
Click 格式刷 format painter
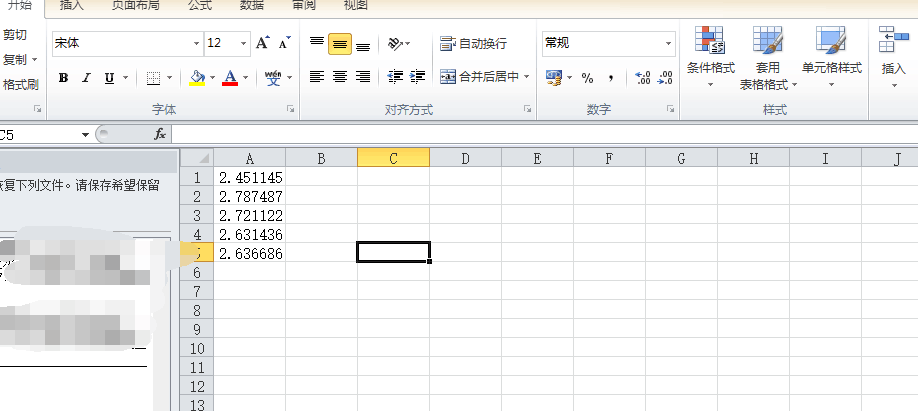[19, 85]
